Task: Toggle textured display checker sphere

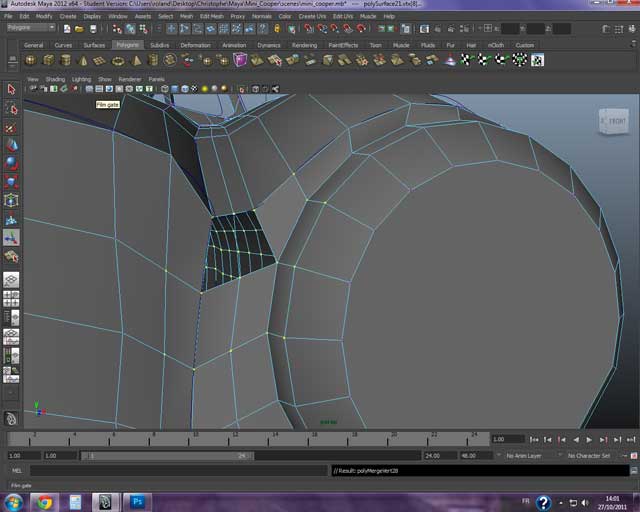Action: point(194,89)
